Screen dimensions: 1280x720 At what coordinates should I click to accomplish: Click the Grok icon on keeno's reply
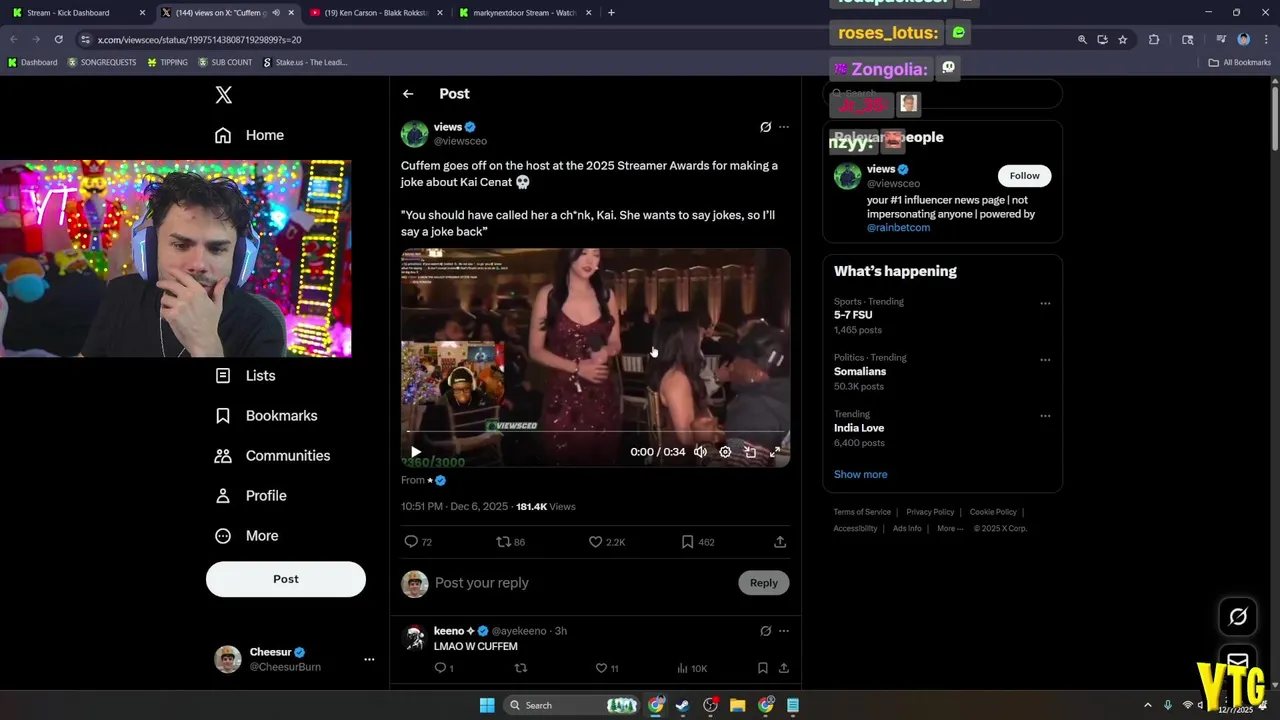click(765, 631)
